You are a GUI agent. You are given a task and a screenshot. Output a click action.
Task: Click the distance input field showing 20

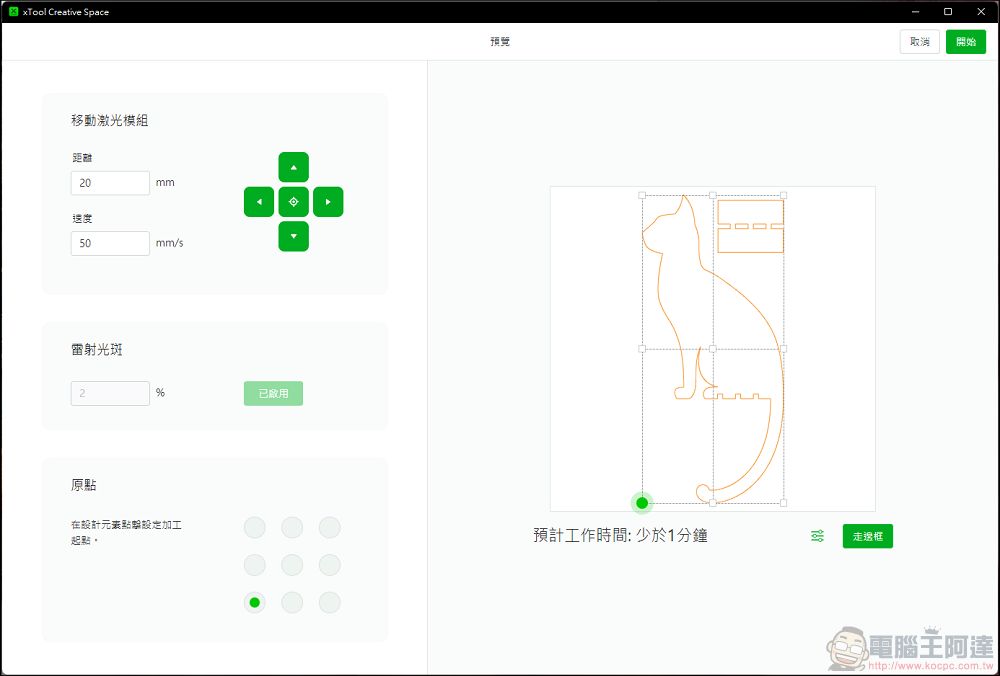[x=110, y=183]
